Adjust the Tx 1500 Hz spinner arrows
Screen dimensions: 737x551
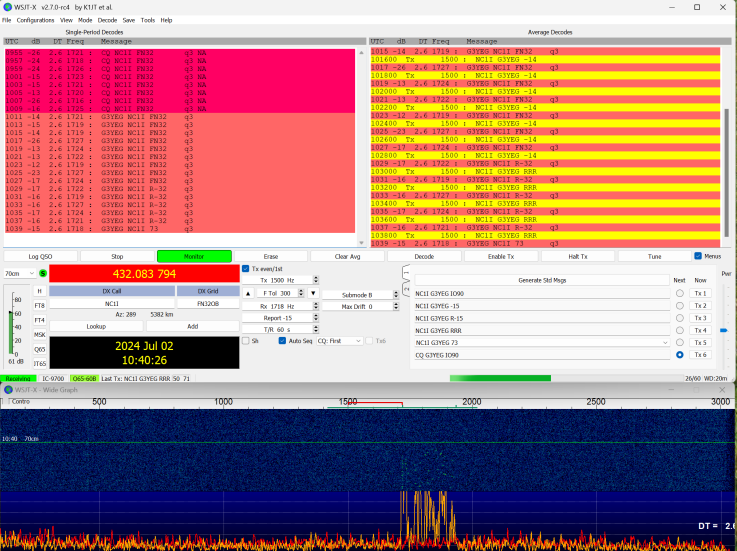coord(316,280)
